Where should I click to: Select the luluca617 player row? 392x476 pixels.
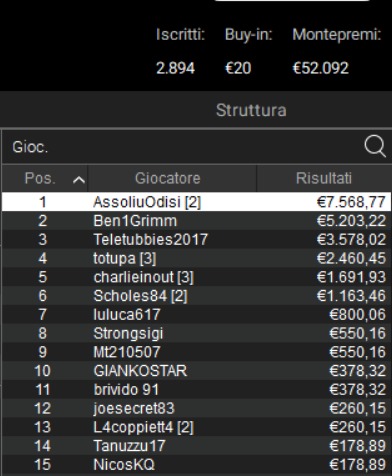(x=196, y=314)
